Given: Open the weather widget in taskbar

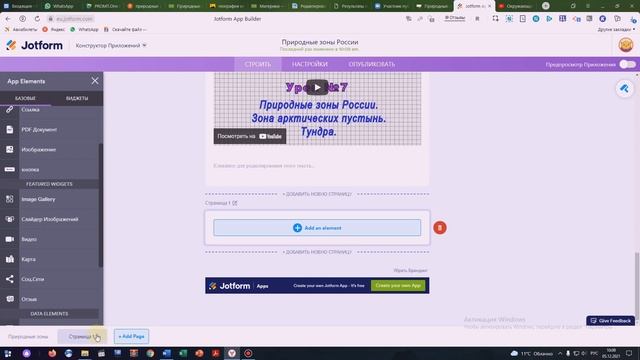Looking at the screenshot, I should (x=532, y=353).
